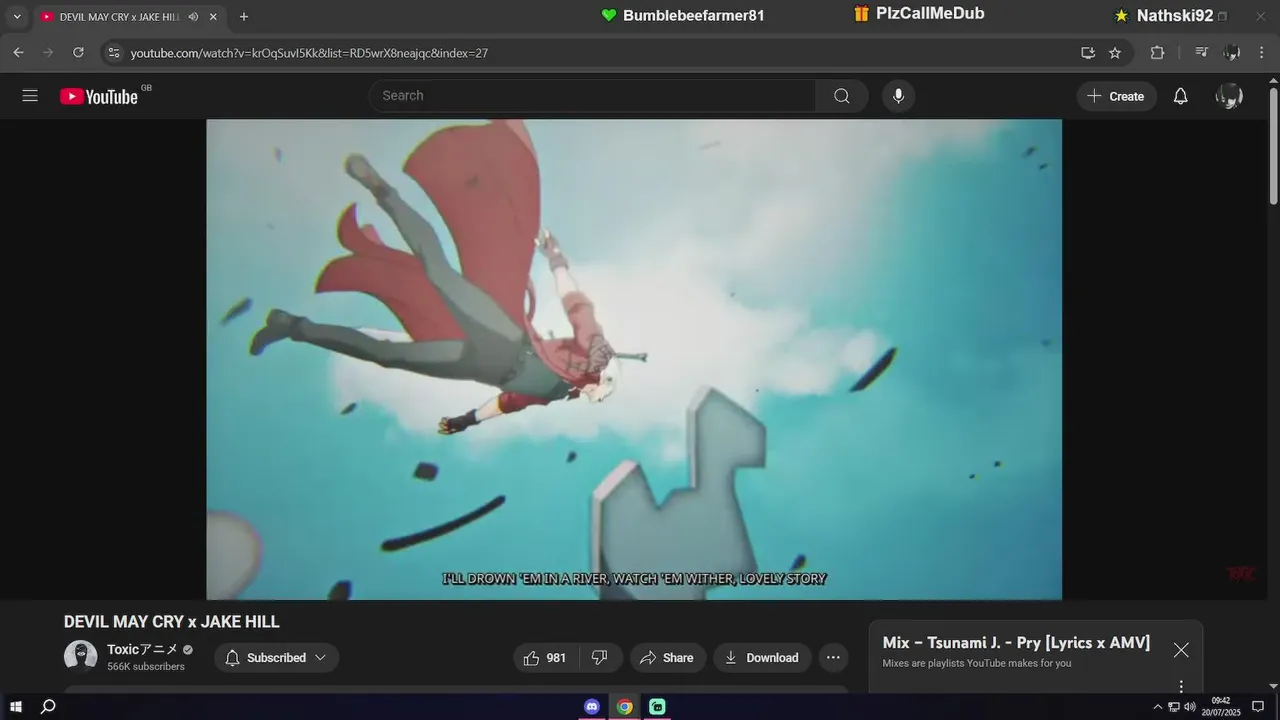The height and width of the screenshot is (720, 1280).
Task: Open Chrome profile avatar
Action: point(1232,52)
